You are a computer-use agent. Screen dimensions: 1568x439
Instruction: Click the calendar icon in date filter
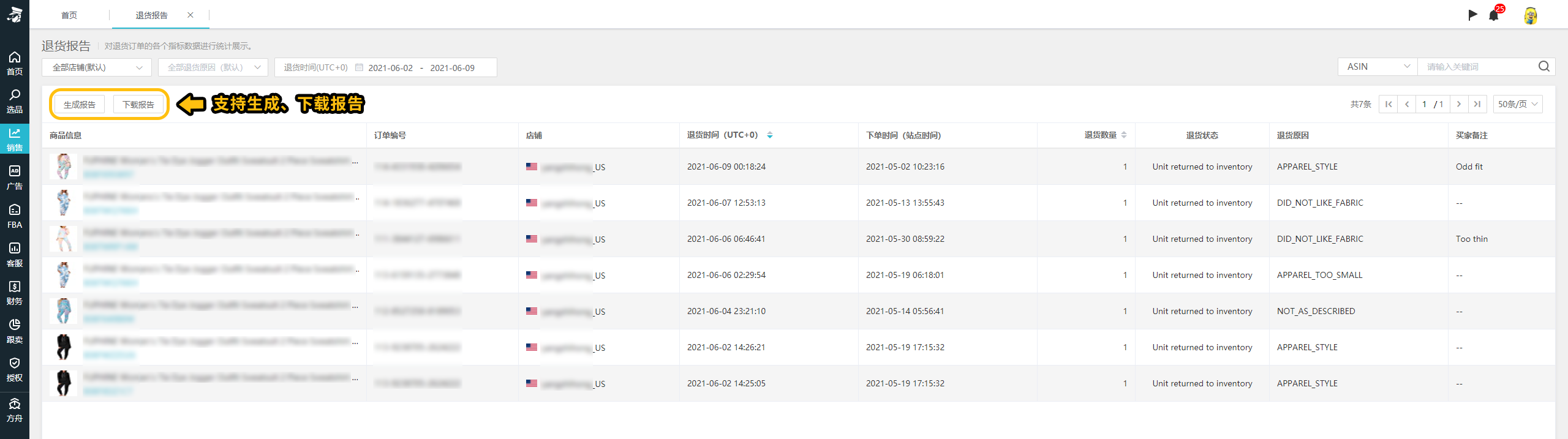pyautogui.click(x=360, y=67)
